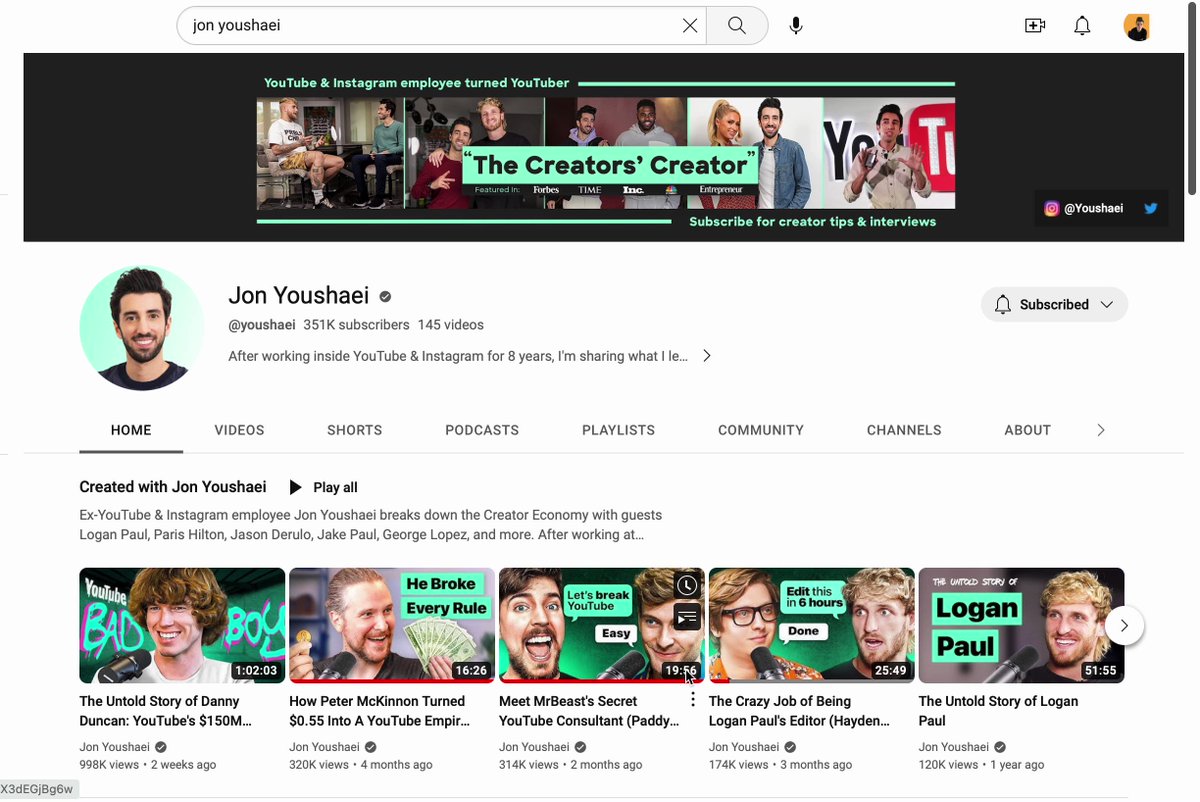1200x802 pixels.
Task: Start voice search with microphone icon
Action: coord(796,26)
